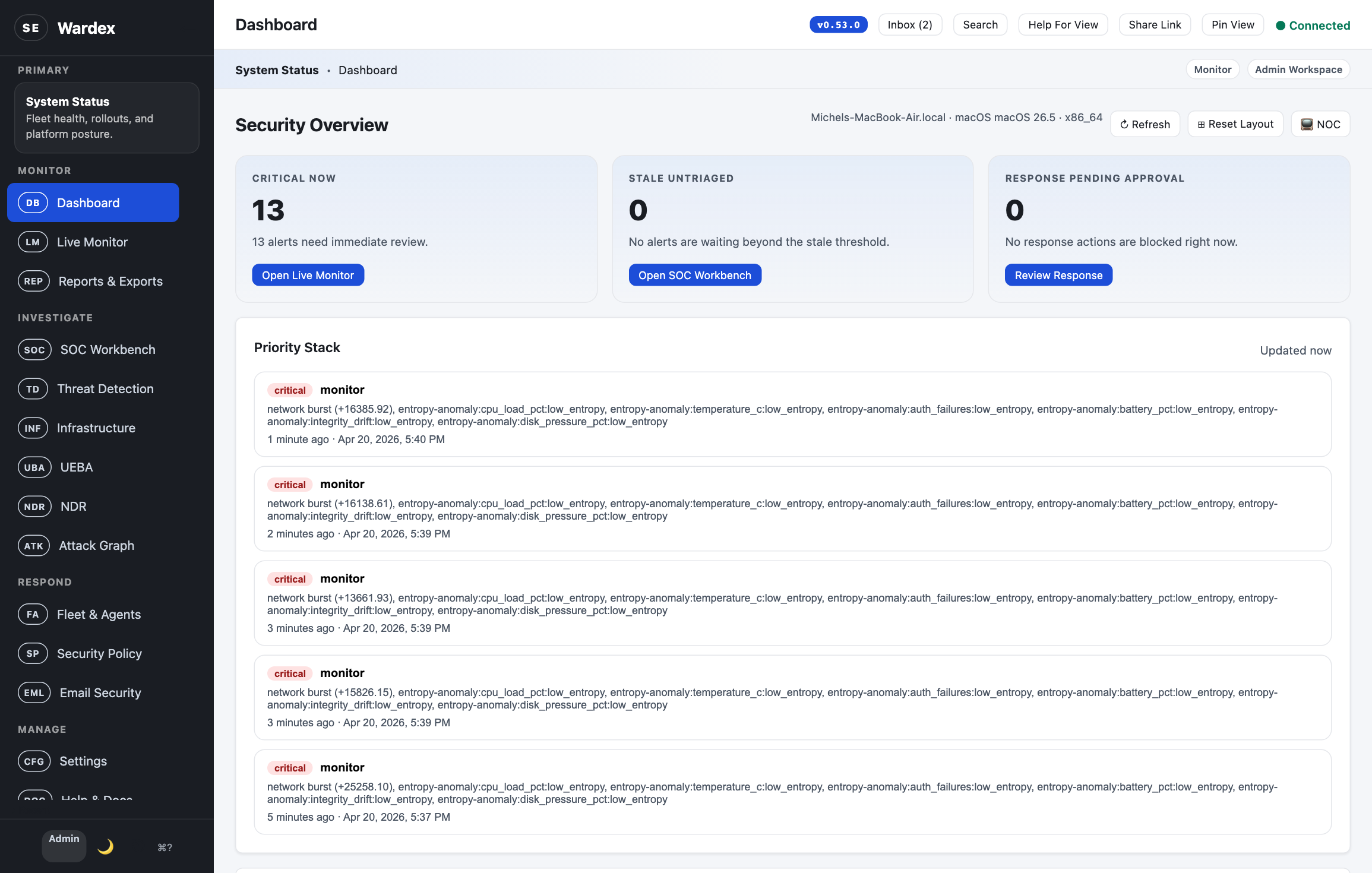Open the Infrastructure view
Viewport: 1372px width, 873px height.
[x=96, y=428]
